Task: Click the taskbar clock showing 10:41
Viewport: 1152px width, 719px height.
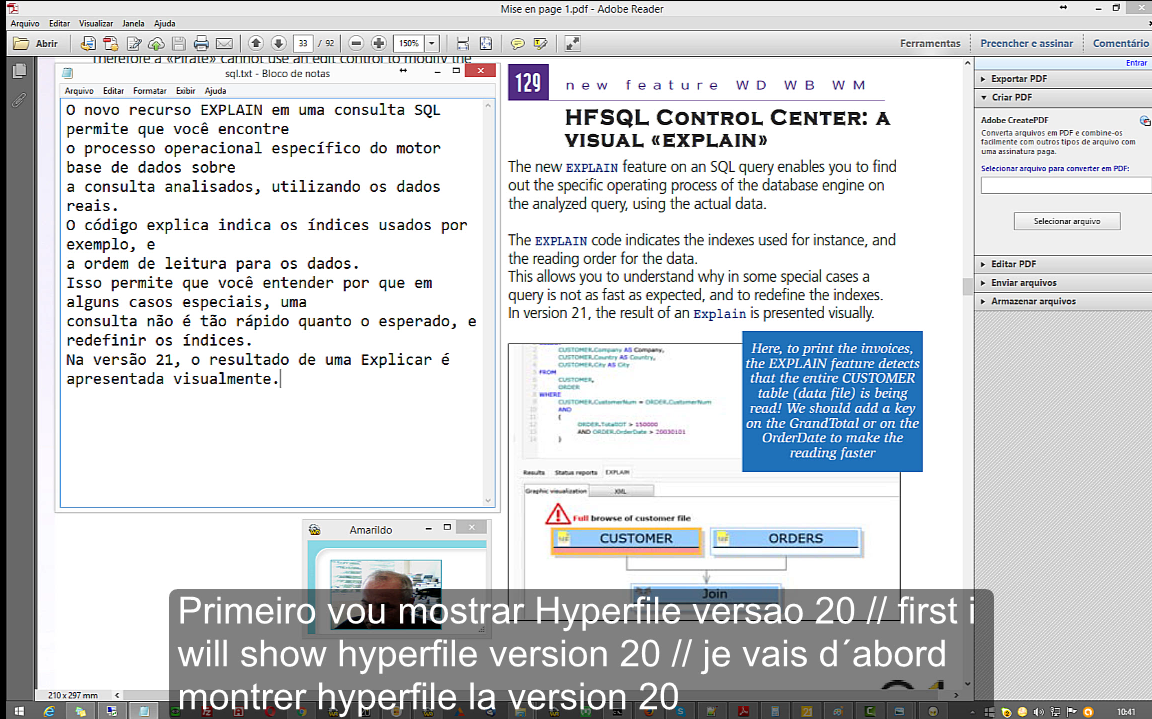Action: (1126, 712)
